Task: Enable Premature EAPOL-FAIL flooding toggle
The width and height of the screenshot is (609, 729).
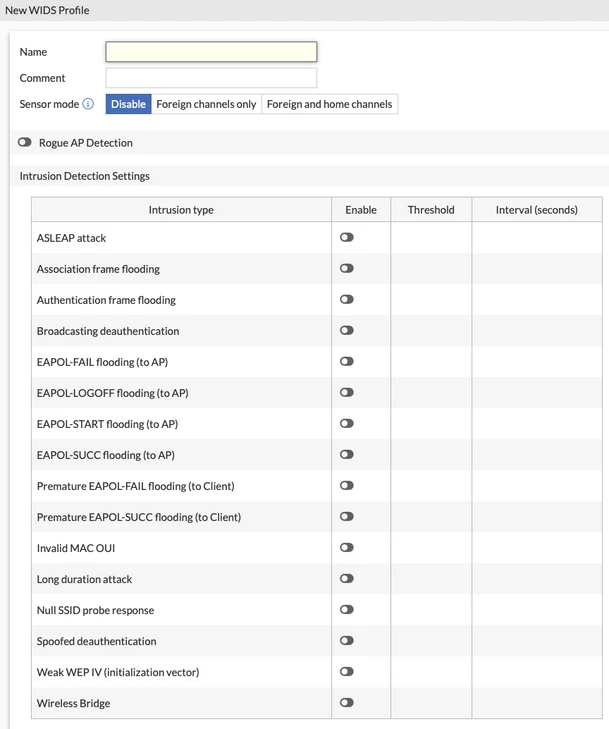Action: point(347,485)
